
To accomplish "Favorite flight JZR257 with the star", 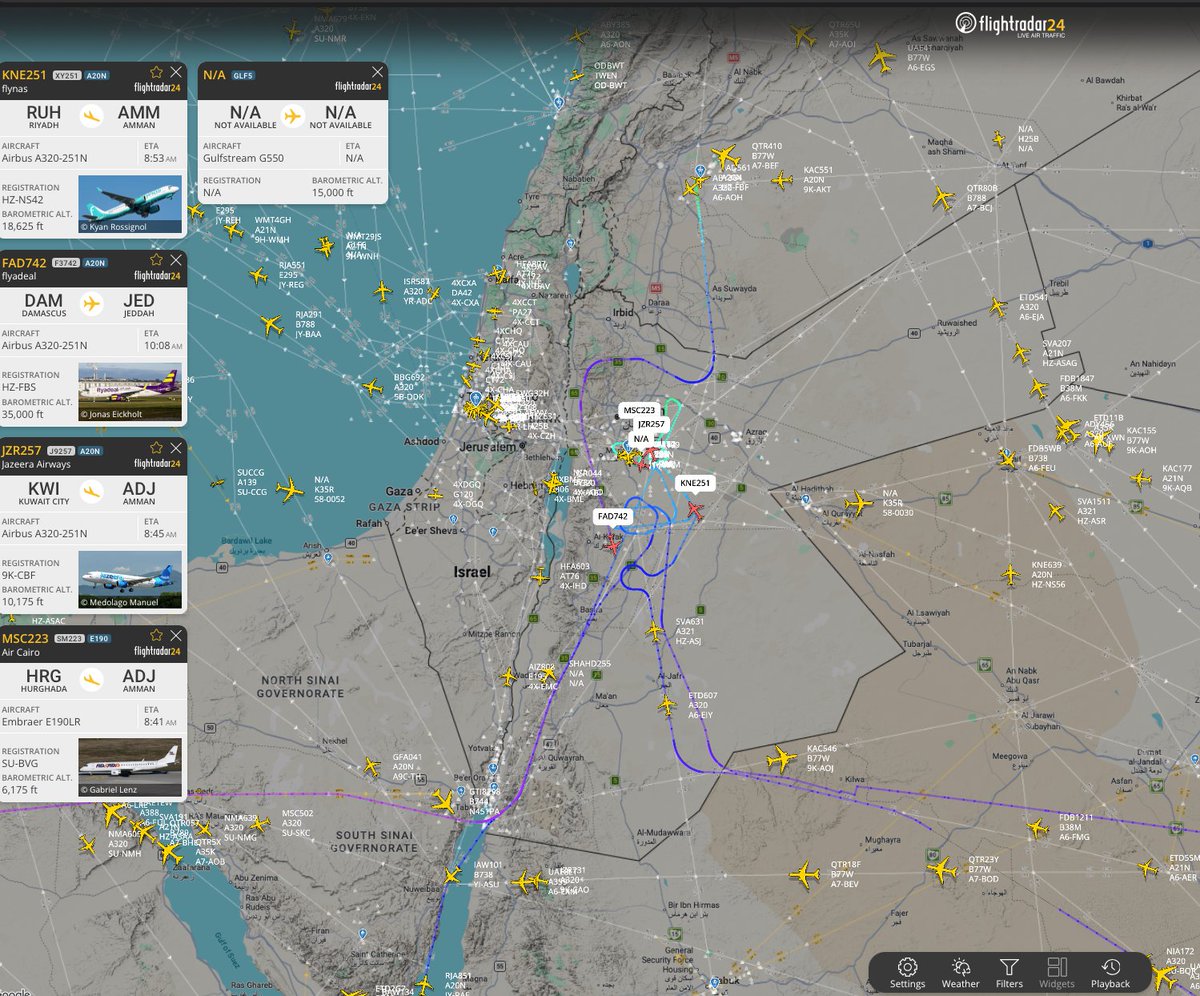I will [155, 448].
